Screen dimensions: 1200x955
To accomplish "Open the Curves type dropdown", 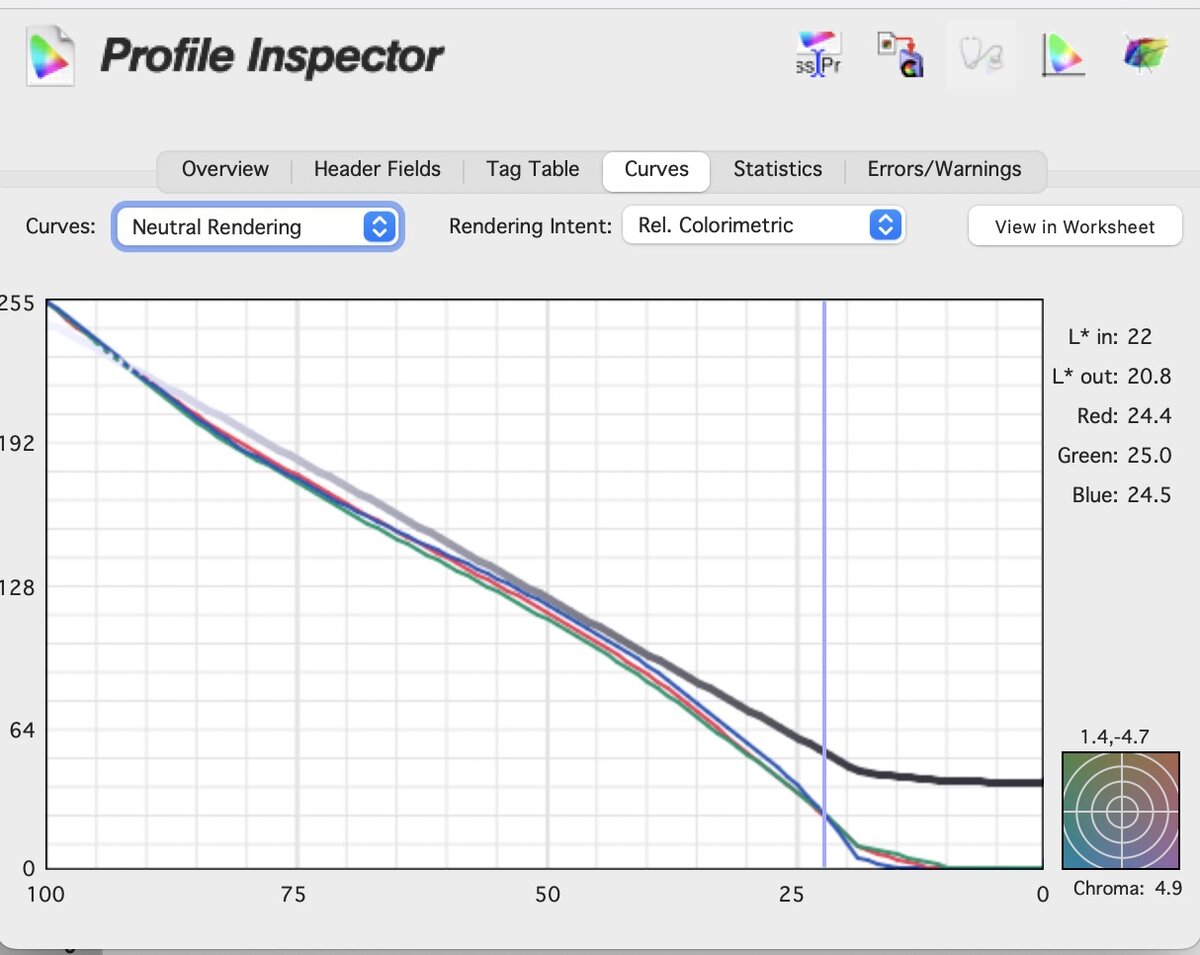I will tap(258, 227).
